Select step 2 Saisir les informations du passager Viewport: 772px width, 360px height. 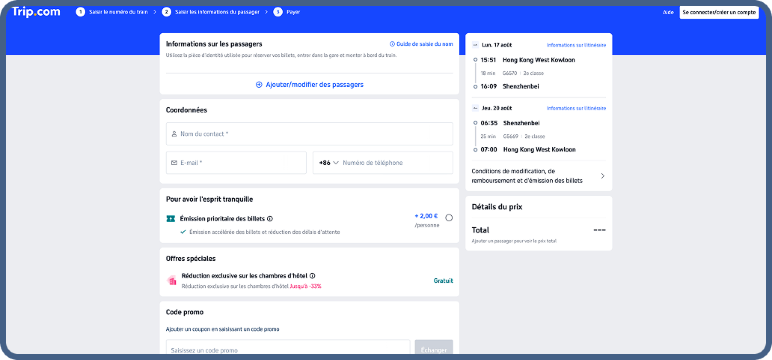click(211, 12)
